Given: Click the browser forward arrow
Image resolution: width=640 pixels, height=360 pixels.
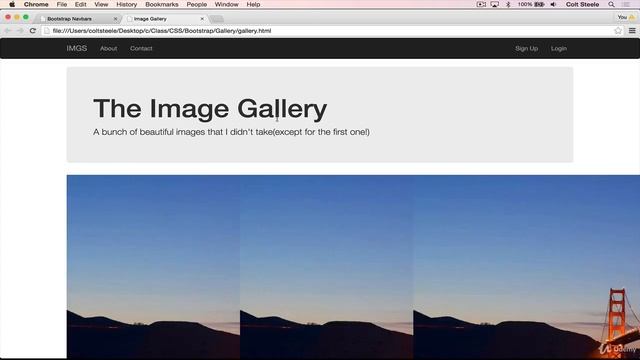Looking at the screenshot, I should [x=20, y=31].
